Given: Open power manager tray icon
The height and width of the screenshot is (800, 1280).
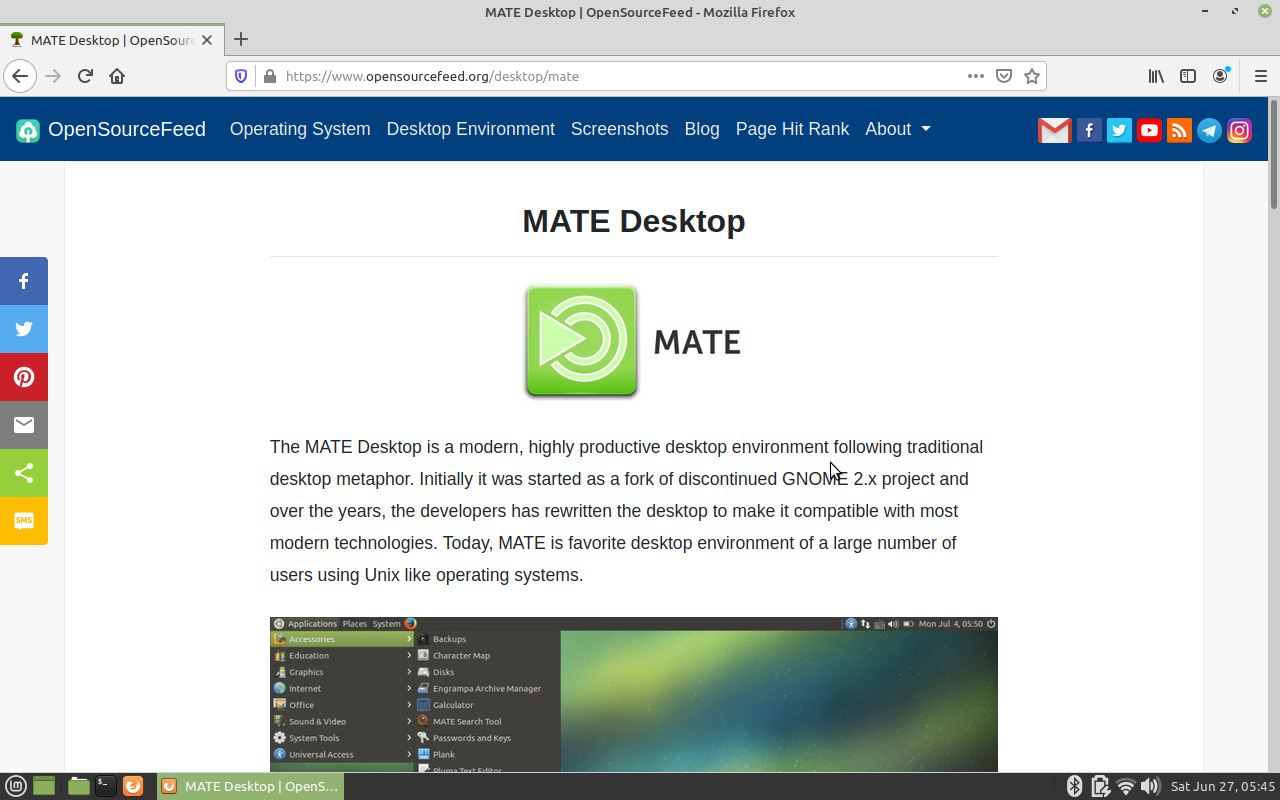Looking at the screenshot, I should click(1101, 786).
